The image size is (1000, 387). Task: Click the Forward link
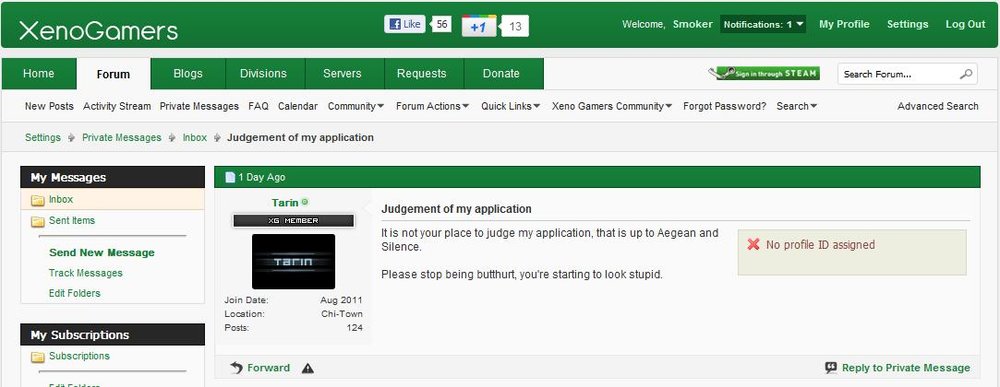[268, 368]
